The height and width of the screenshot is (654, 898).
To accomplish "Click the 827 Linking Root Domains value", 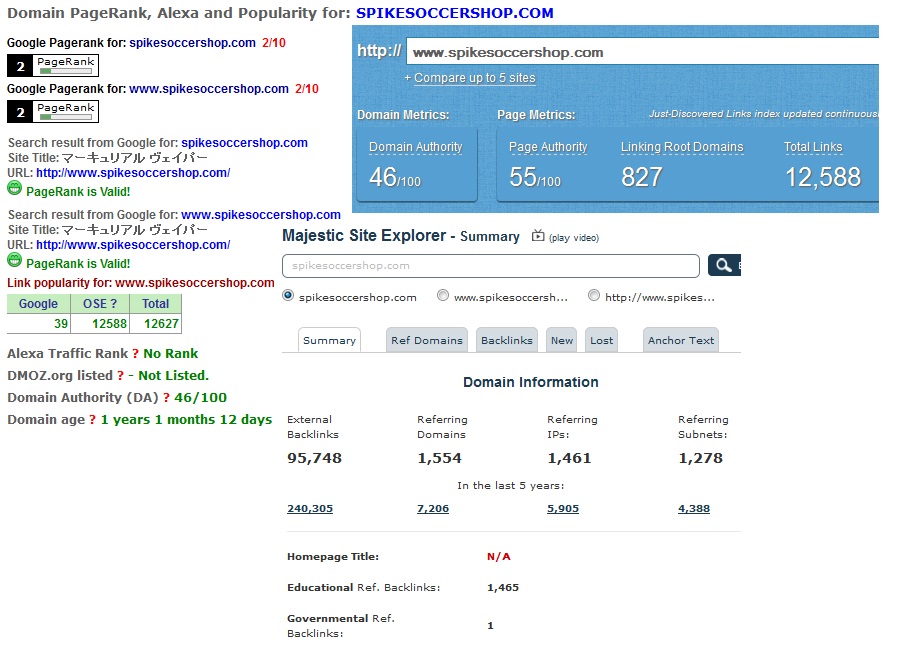I will 642,177.
